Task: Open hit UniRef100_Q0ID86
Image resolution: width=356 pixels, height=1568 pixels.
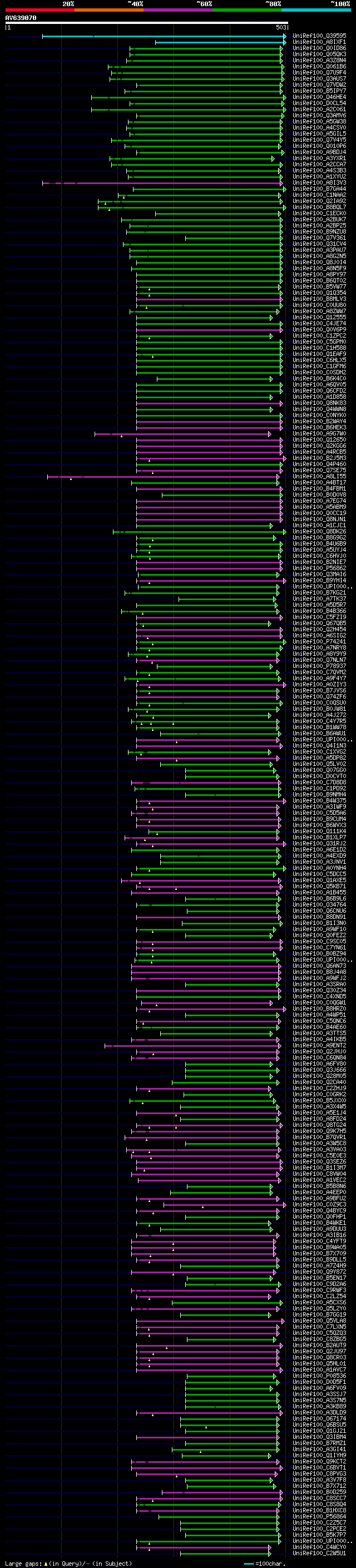Action: click(x=319, y=48)
